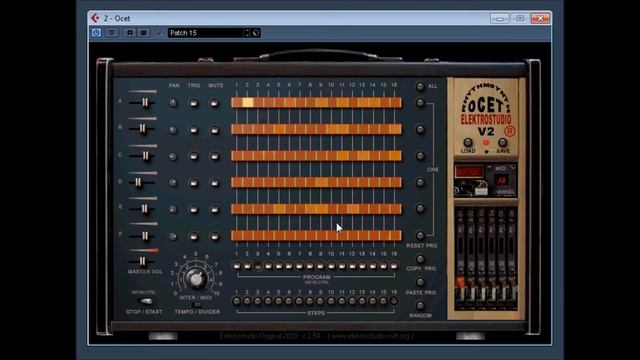Image resolution: width=640 pixels, height=360 pixels.
Task: Click the MASTER VOL slider handle
Action: coord(142,261)
